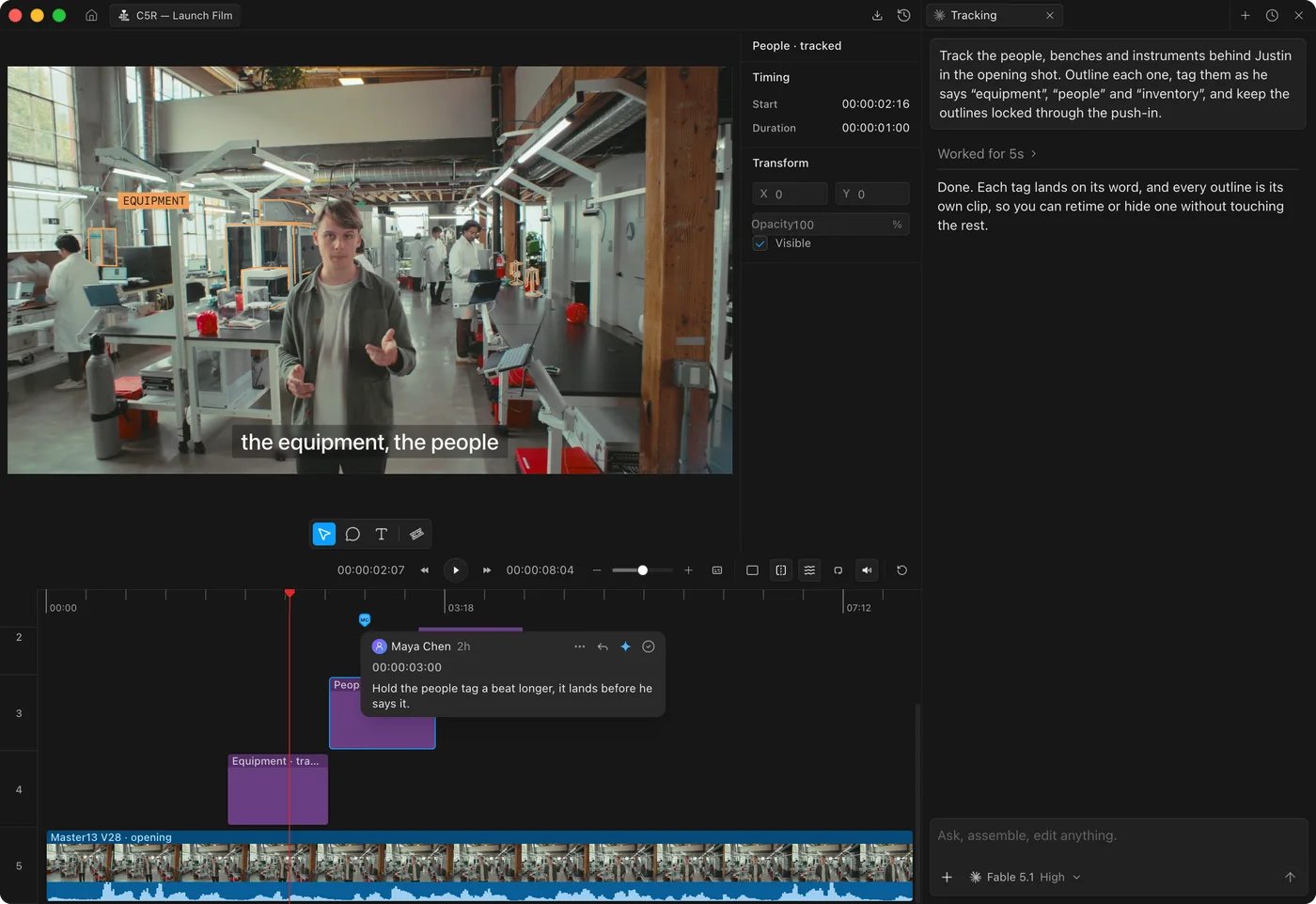Edit the X transform field

point(790,194)
